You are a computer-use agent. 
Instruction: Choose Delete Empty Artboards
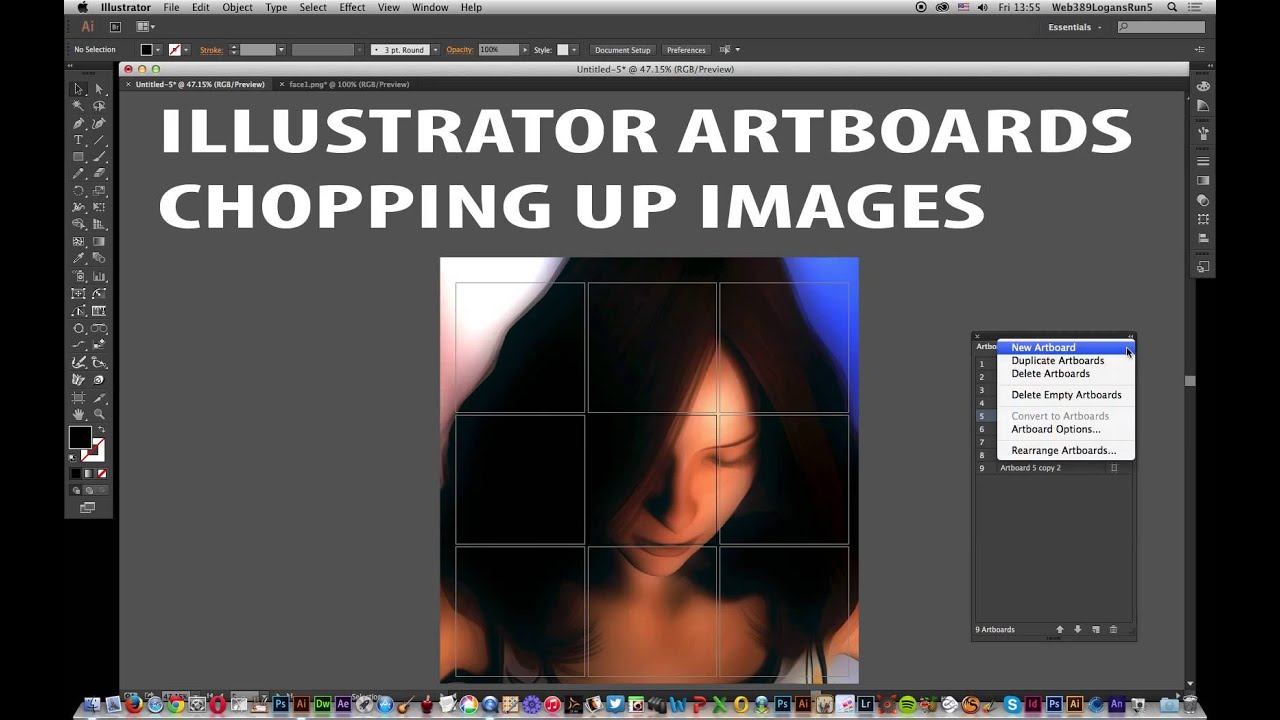[1066, 395]
